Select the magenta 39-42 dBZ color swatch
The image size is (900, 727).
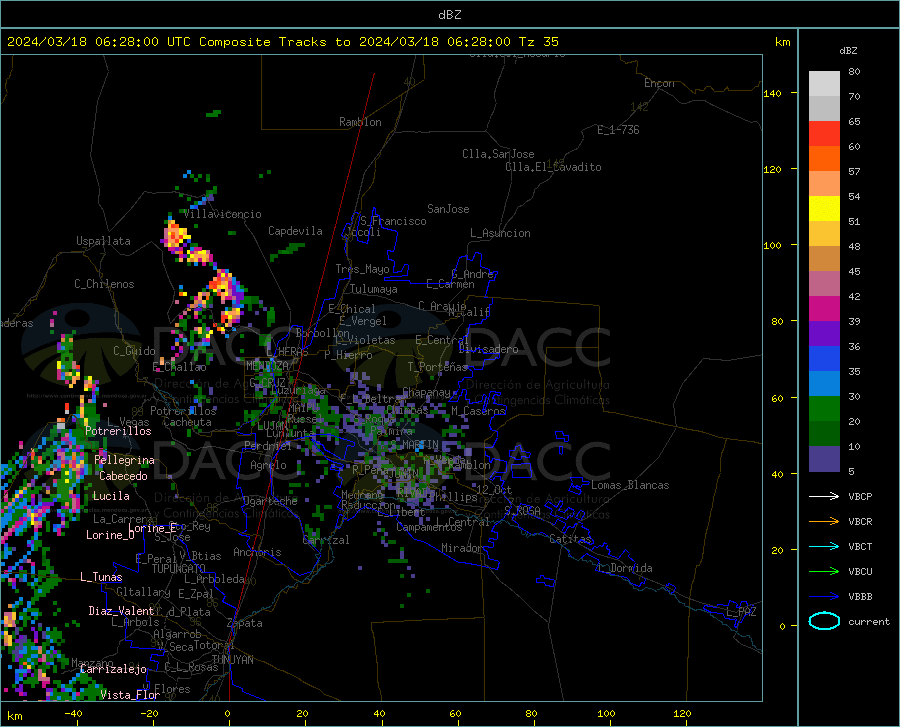point(824,309)
